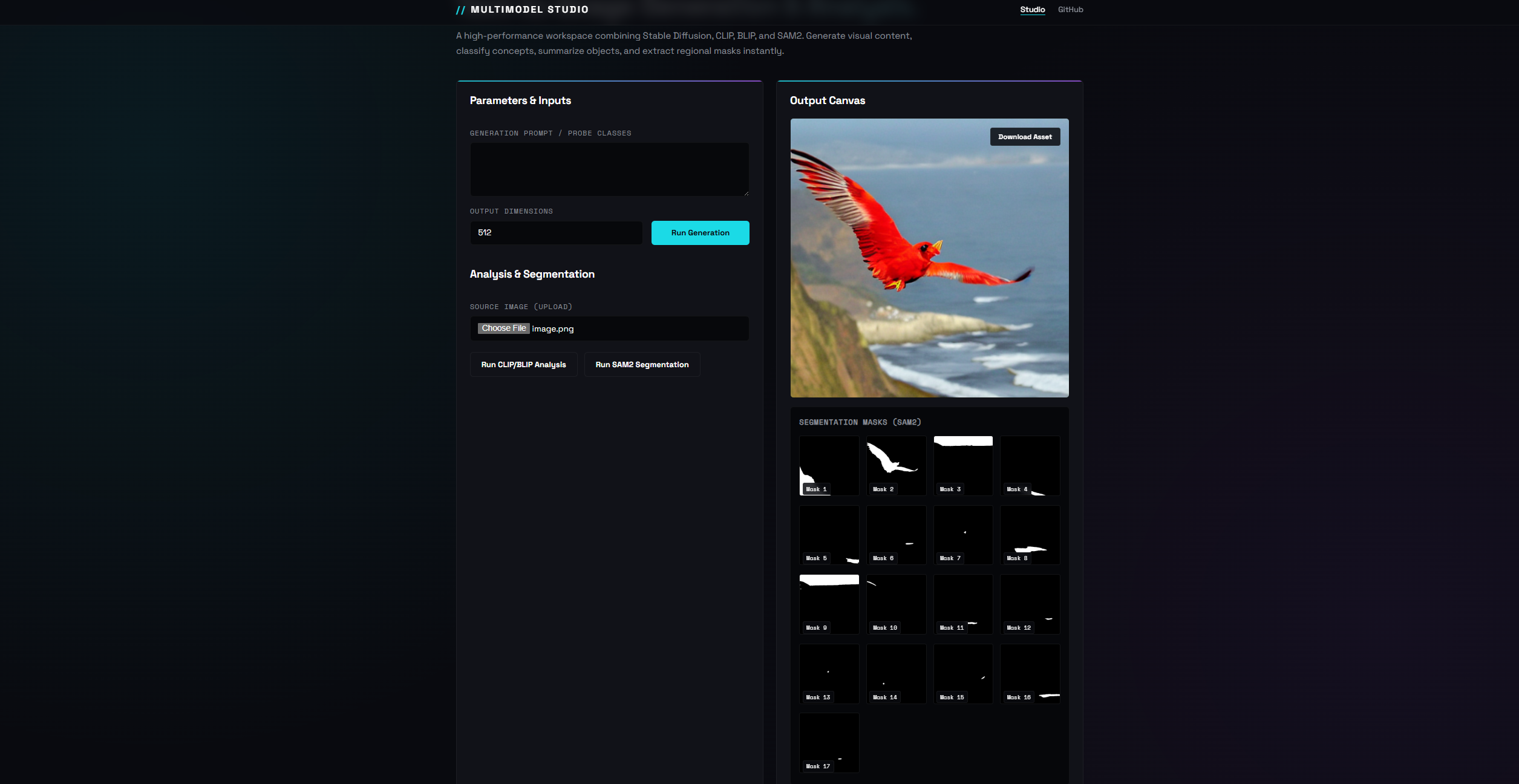Choose File for source image upload

504,328
